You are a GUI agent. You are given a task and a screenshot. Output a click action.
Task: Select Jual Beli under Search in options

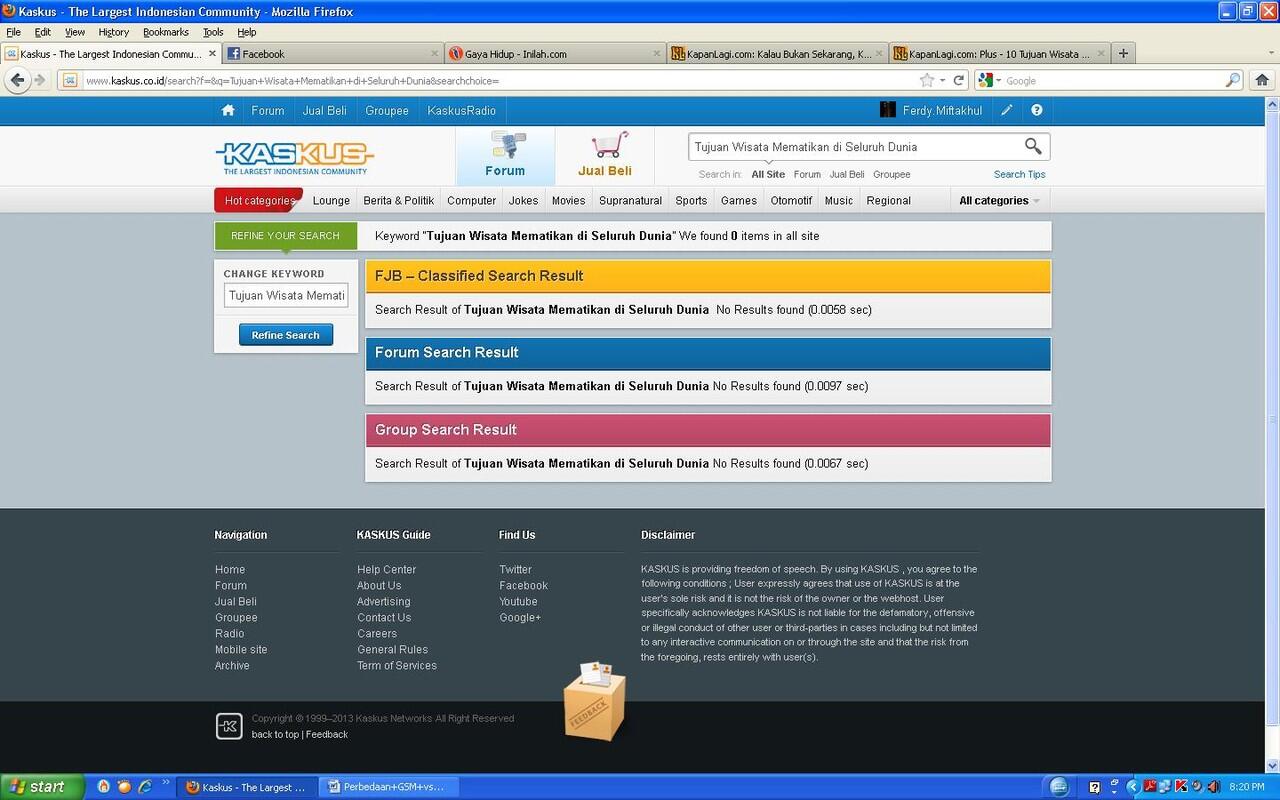tap(847, 174)
